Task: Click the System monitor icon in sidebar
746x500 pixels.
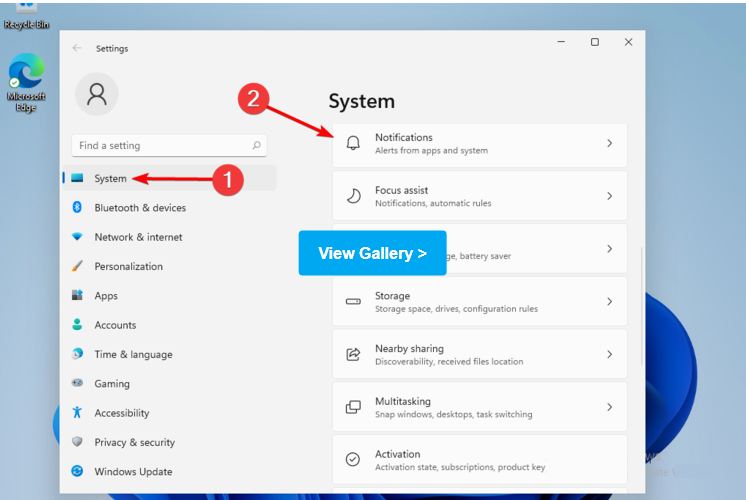Action: pyautogui.click(x=77, y=178)
